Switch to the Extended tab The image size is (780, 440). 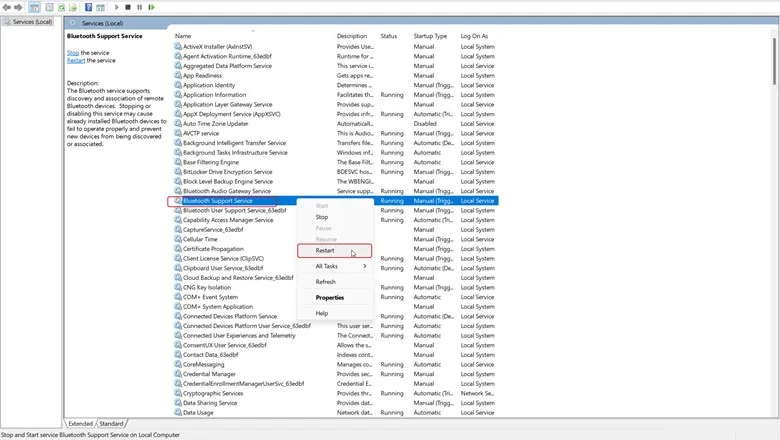click(81, 424)
